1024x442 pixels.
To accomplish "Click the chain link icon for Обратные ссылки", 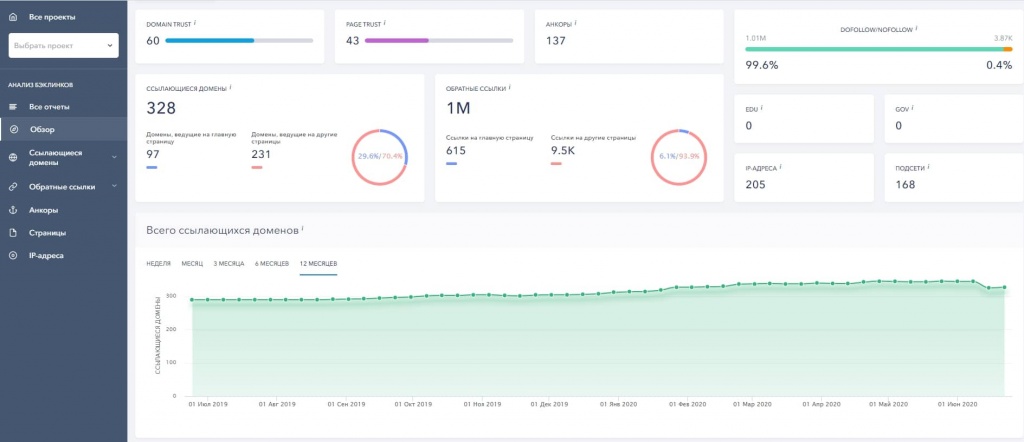I will coord(13,187).
